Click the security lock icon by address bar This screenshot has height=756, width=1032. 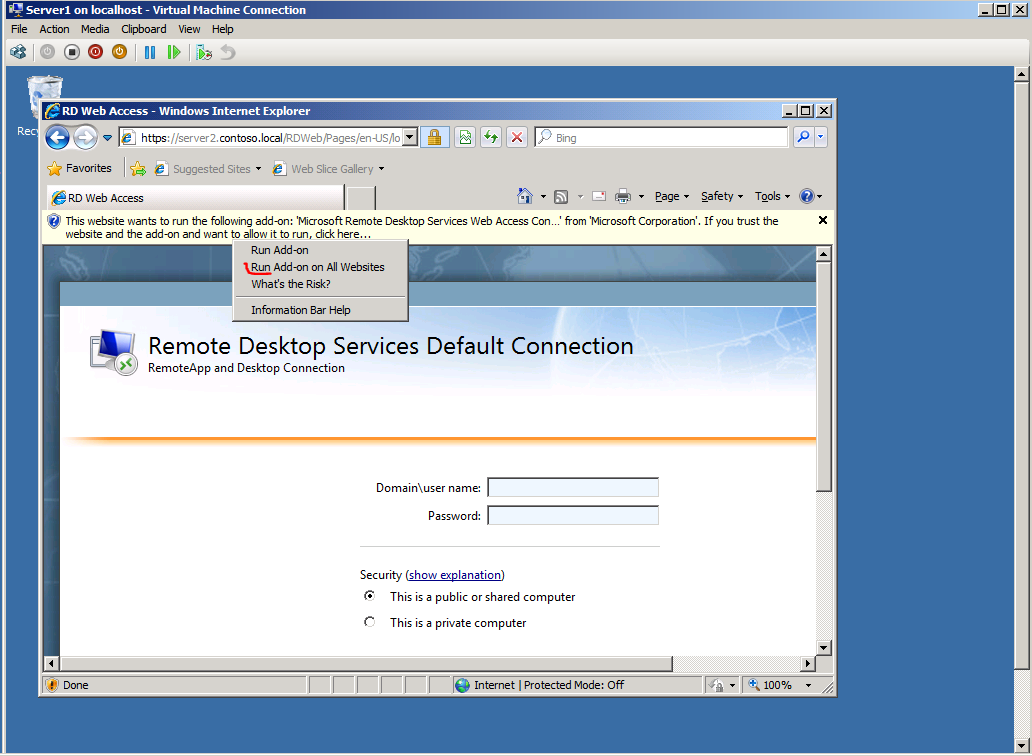(434, 137)
